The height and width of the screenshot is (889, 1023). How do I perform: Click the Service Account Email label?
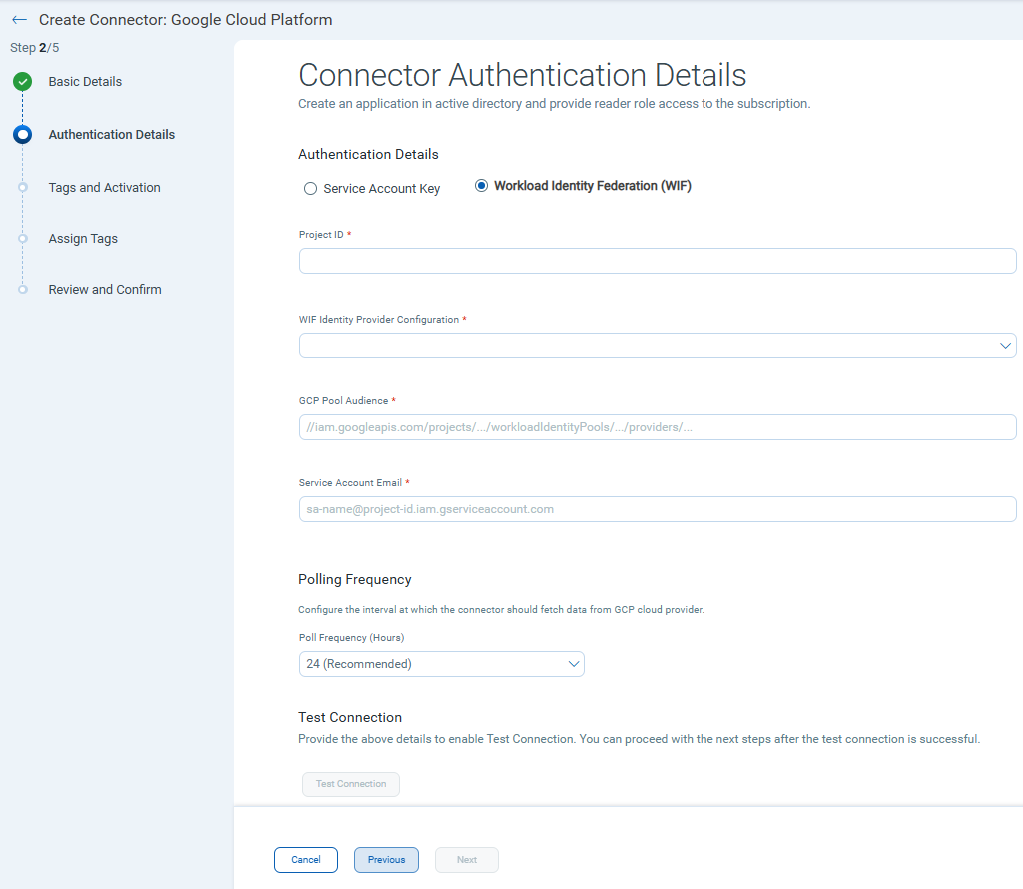pyautogui.click(x=350, y=483)
